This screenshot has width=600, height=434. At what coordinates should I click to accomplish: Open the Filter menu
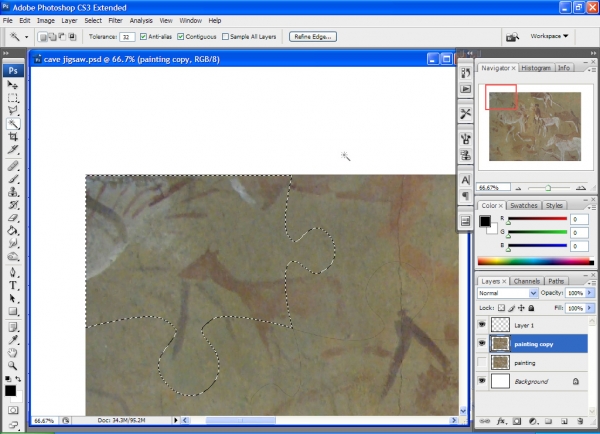[115, 21]
